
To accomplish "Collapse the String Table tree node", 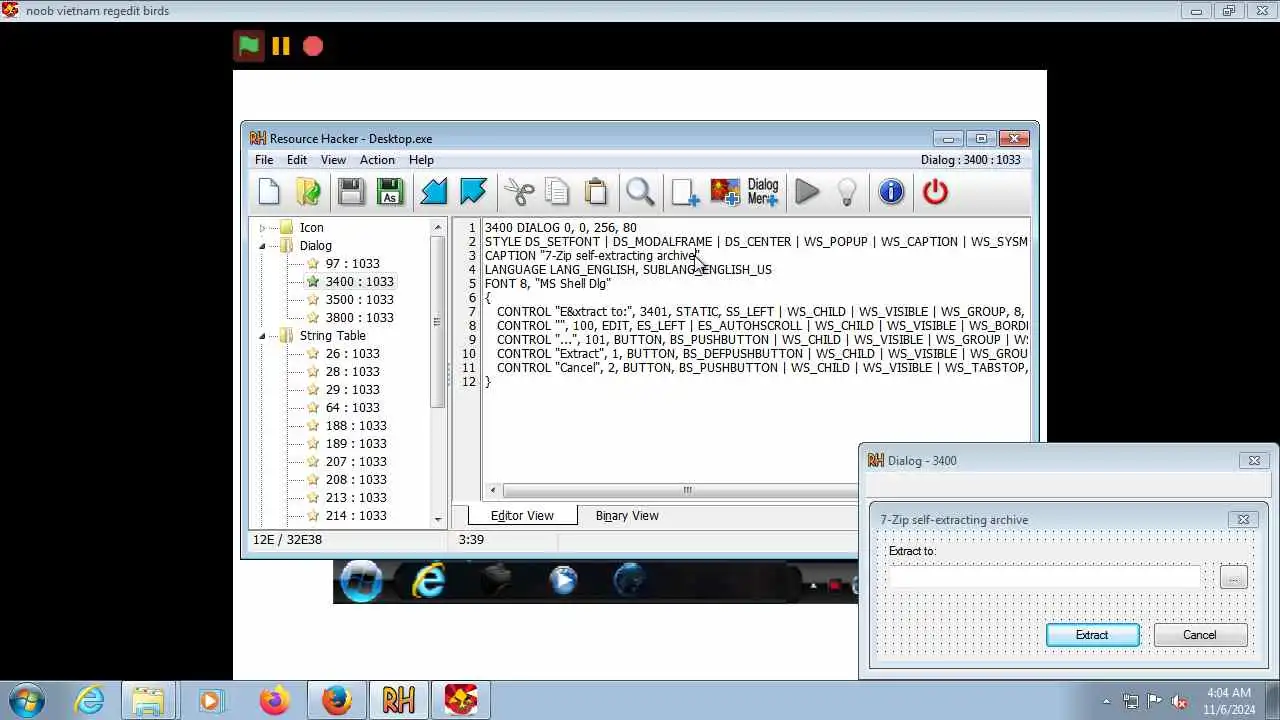I will [262, 336].
